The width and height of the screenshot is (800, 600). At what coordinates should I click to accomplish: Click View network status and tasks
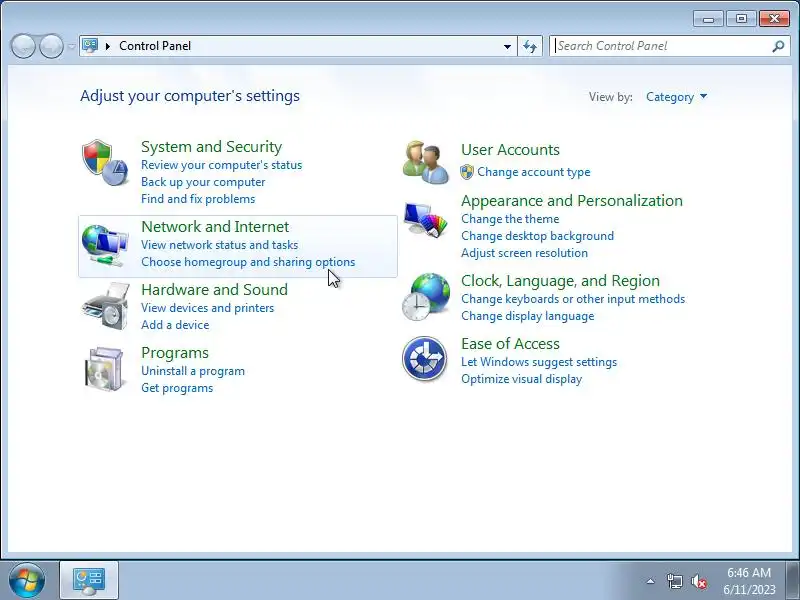(x=219, y=245)
